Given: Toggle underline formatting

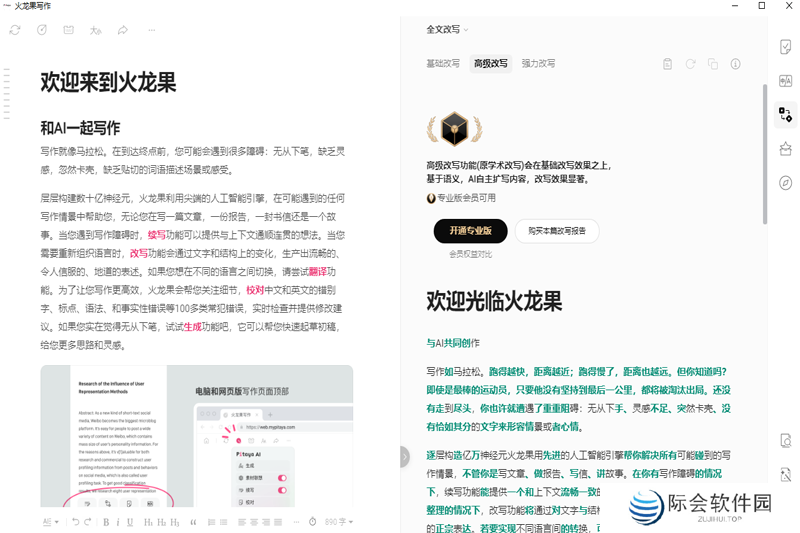Looking at the screenshot, I should (130, 522).
